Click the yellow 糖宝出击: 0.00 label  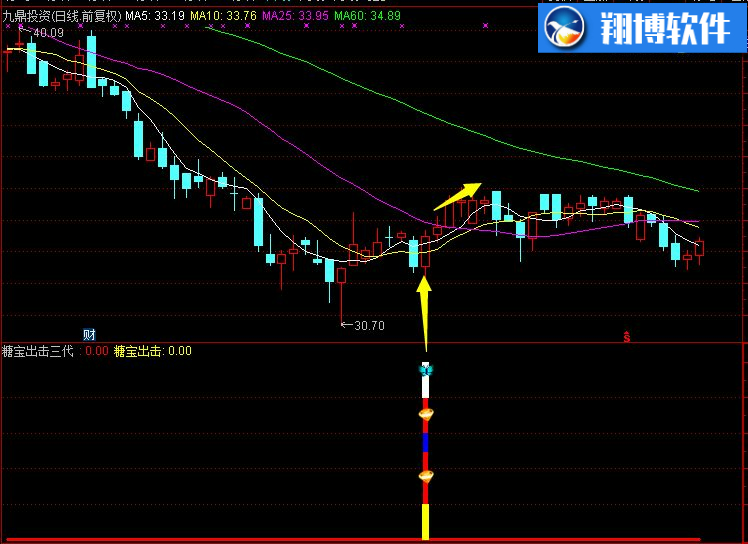[153, 351]
